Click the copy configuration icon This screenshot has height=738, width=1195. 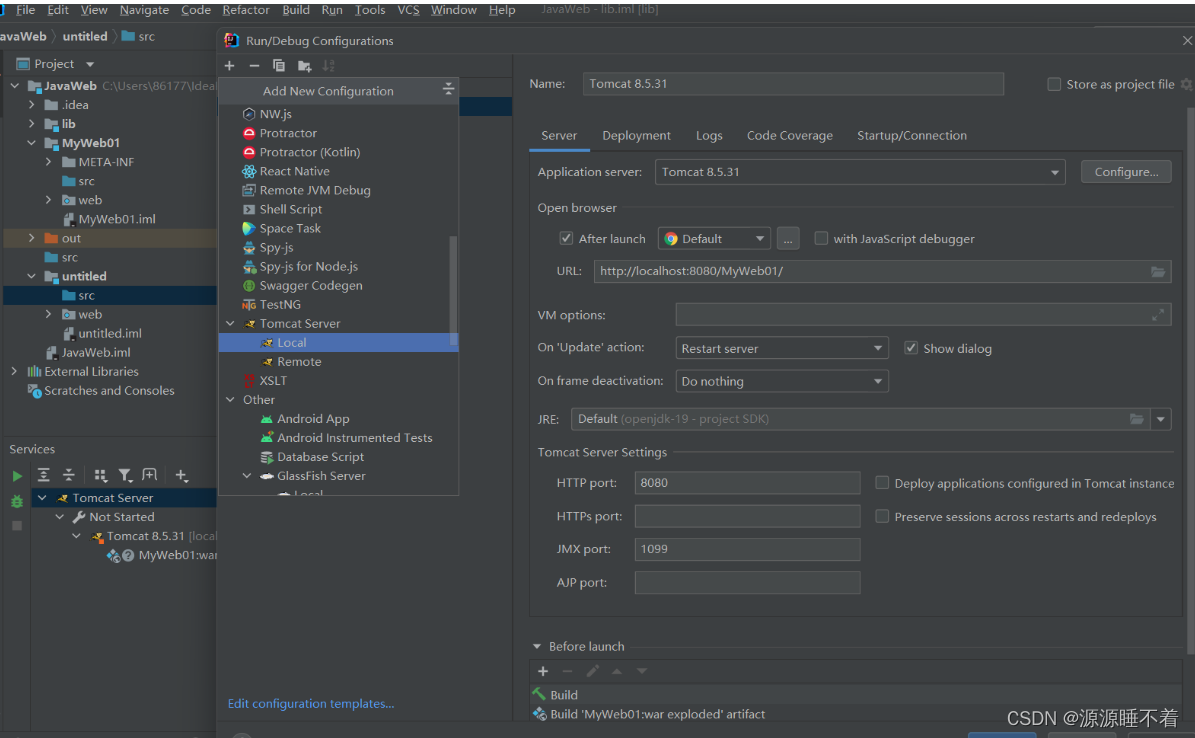click(279, 66)
